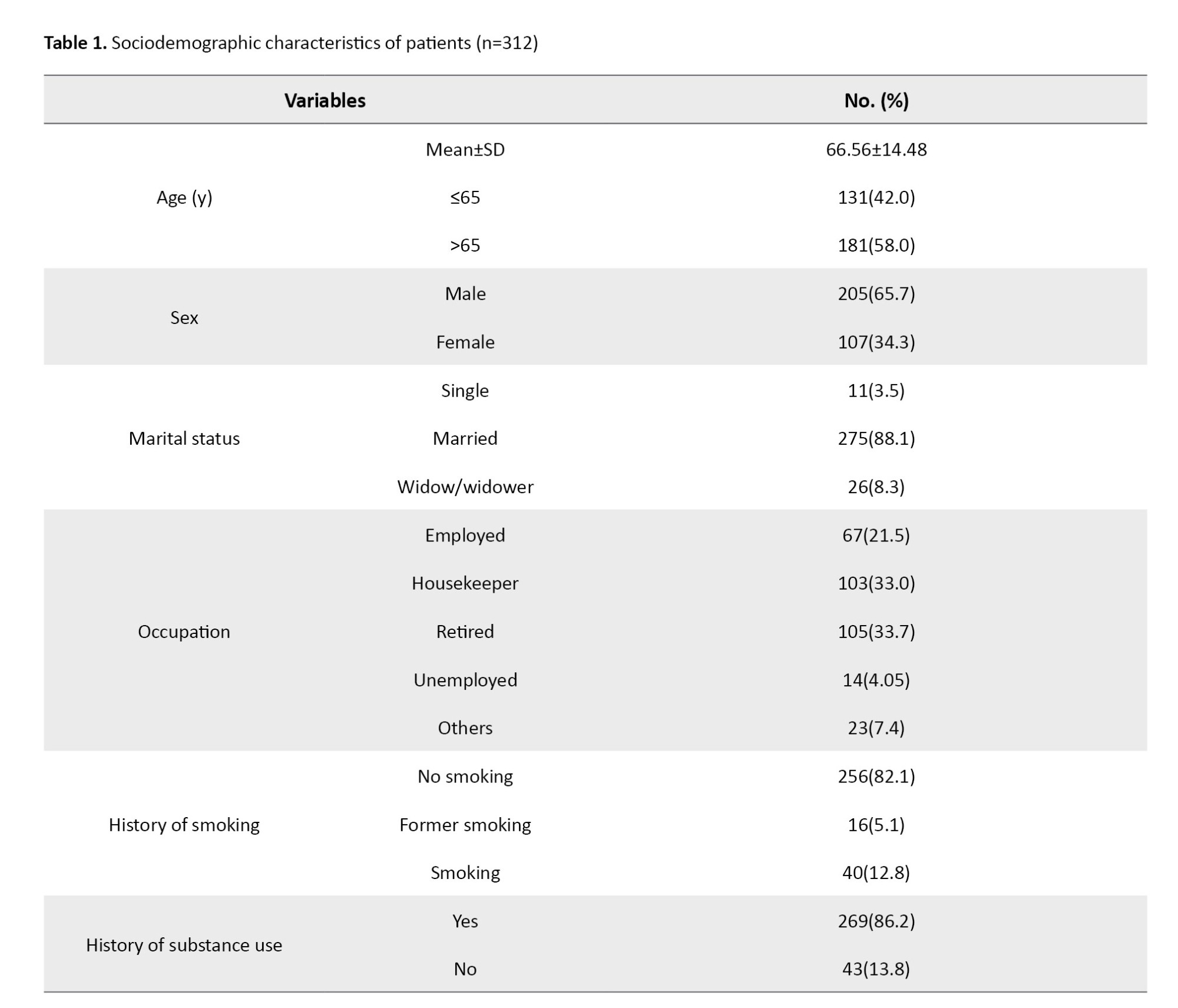Click the Retired value 105(33.7)

pos(876,632)
